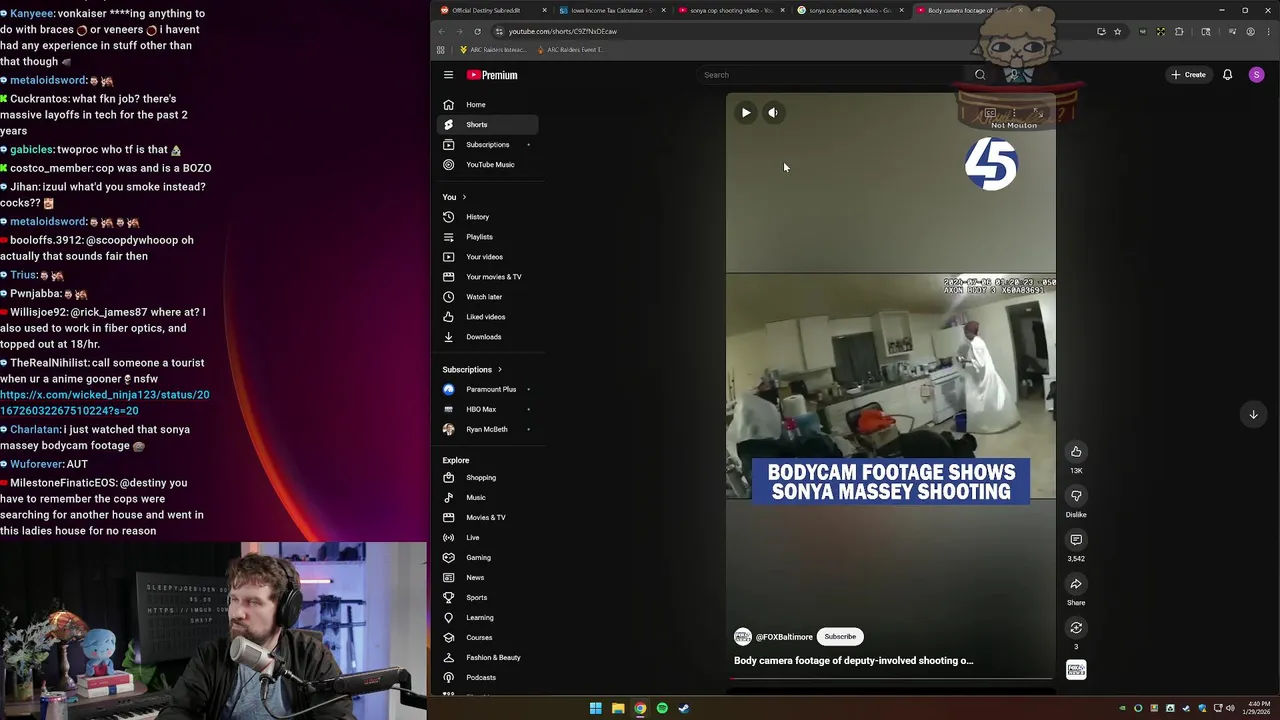Play the Shorts video
Image resolution: width=1280 pixels, height=720 pixels.
pyautogui.click(x=745, y=113)
